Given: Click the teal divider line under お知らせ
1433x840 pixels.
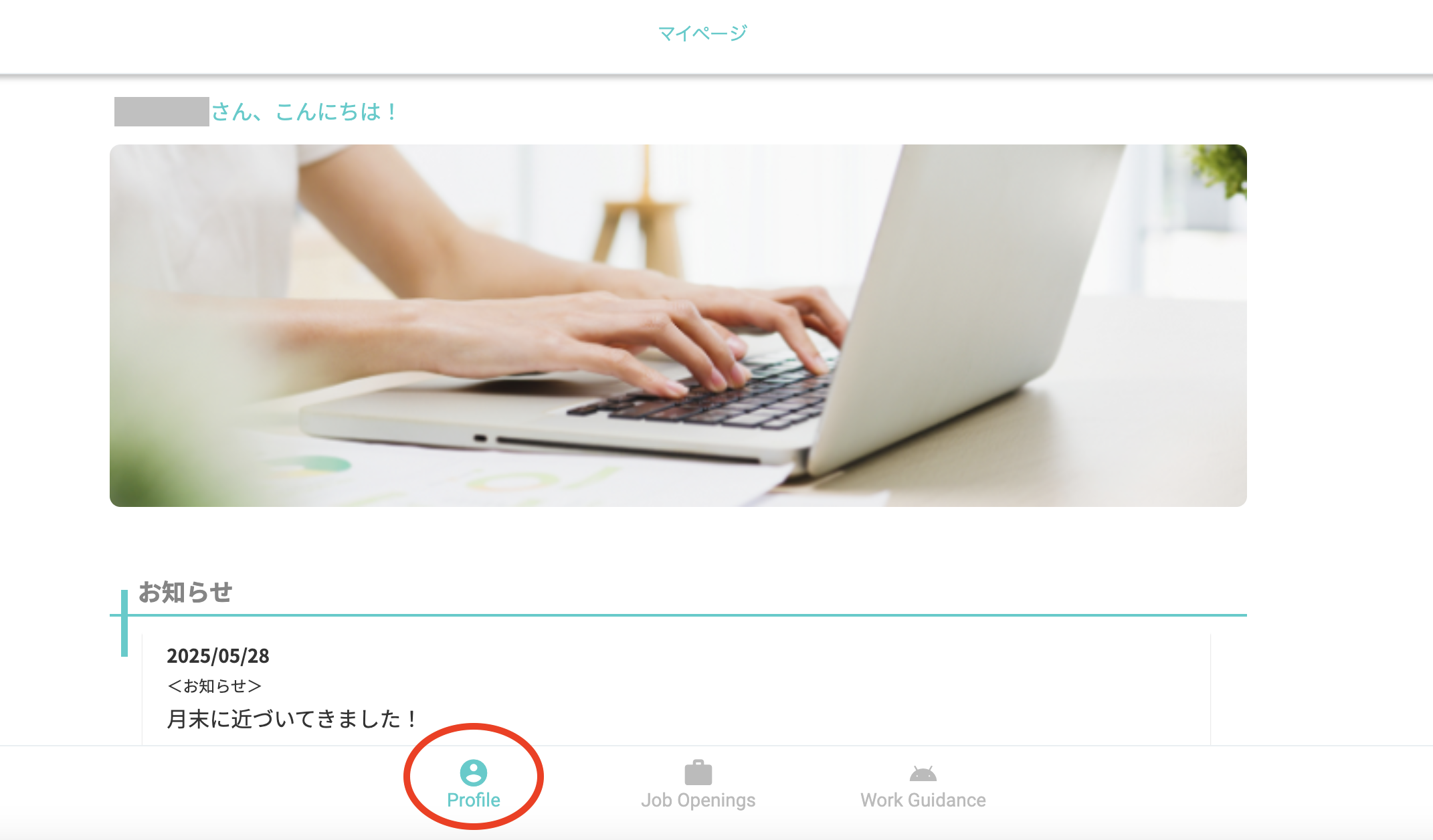Looking at the screenshot, I should point(678,615).
